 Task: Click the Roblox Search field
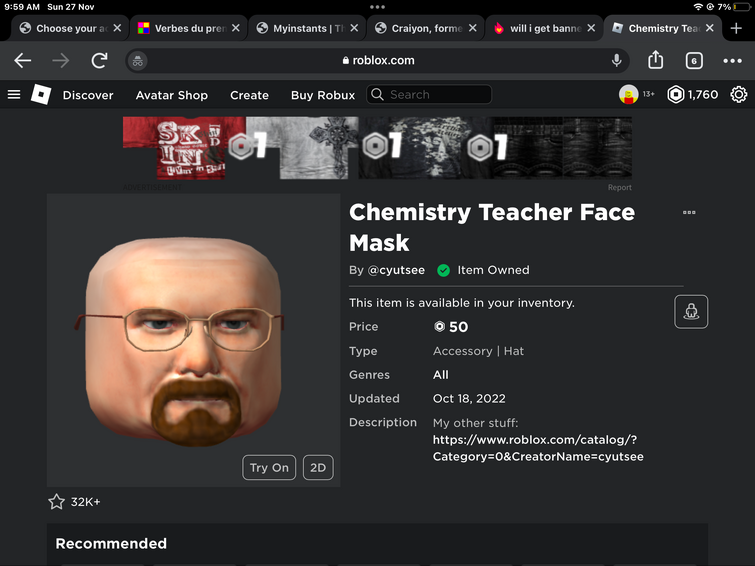point(429,94)
